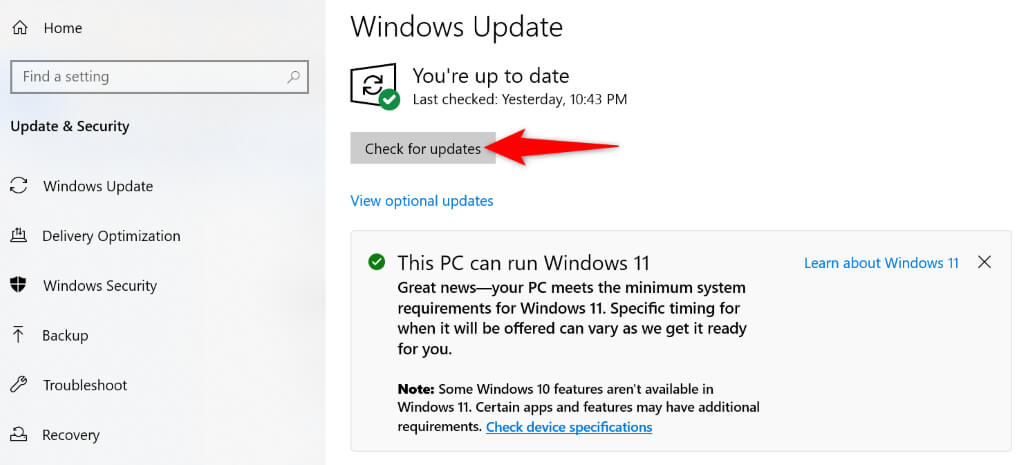Viewport: 1024px width, 465px height.
Task: Go to the Windows Security label
Action: (101, 285)
